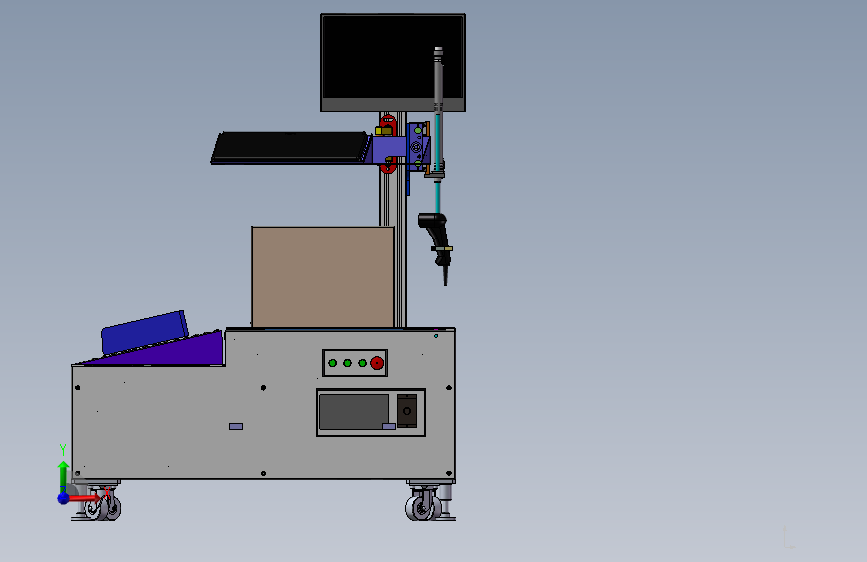867x562 pixels.
Task: Select the brown cardboard box on the cart
Action: [x=323, y=277]
